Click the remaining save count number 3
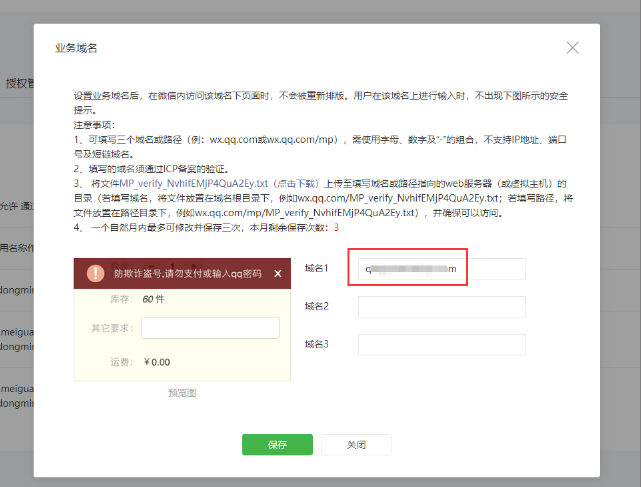The width and height of the screenshot is (641, 487). click(x=336, y=228)
